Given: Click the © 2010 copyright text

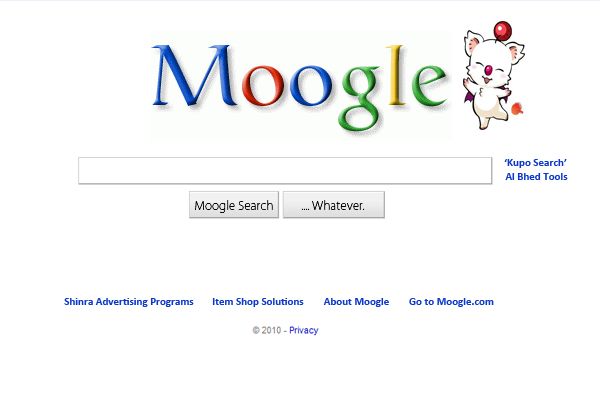Looking at the screenshot, I should point(267,330).
